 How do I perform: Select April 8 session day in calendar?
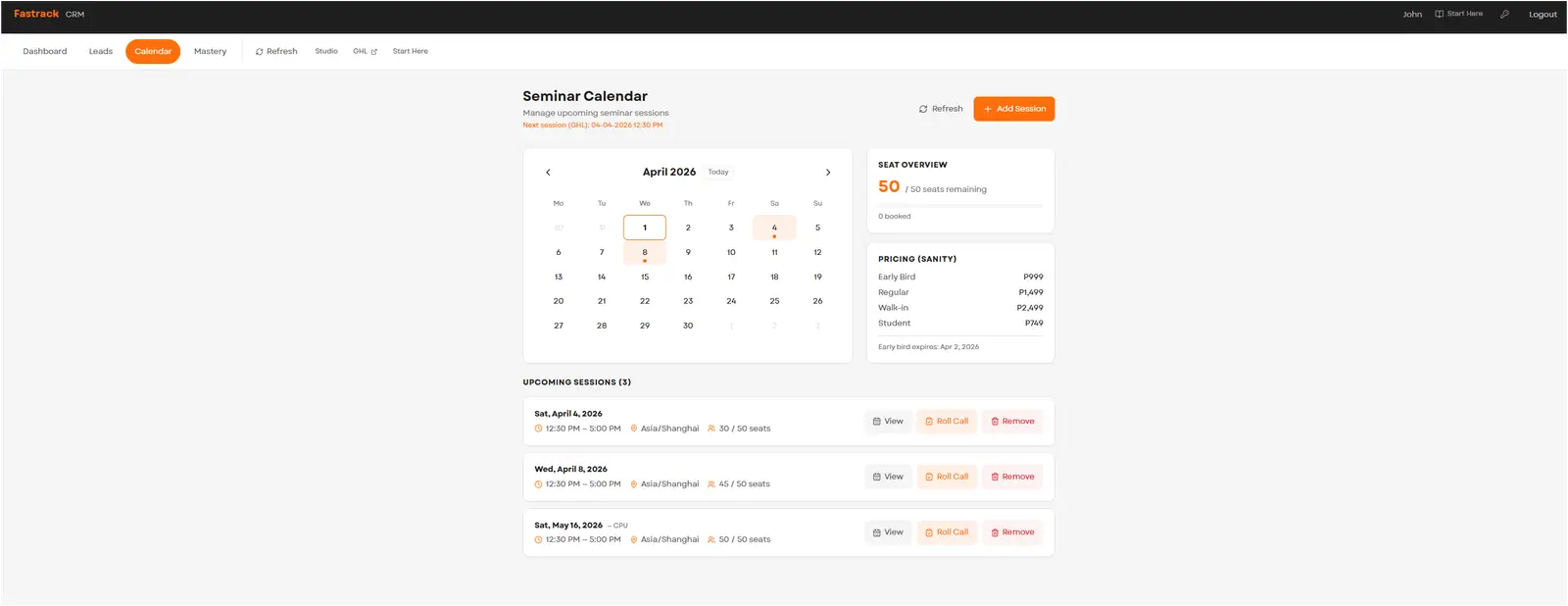click(x=645, y=253)
